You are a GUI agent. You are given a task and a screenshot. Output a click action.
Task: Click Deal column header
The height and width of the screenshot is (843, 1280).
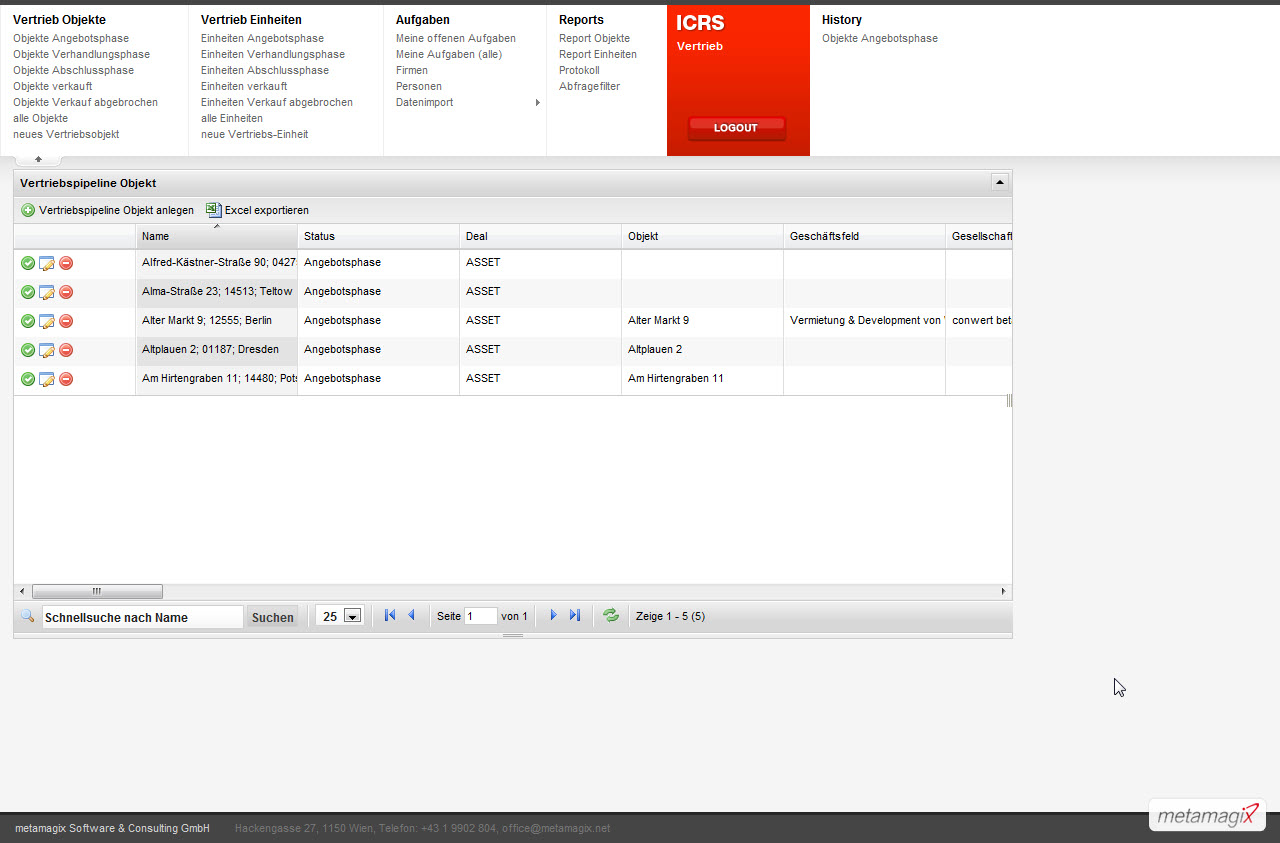[x=541, y=237]
